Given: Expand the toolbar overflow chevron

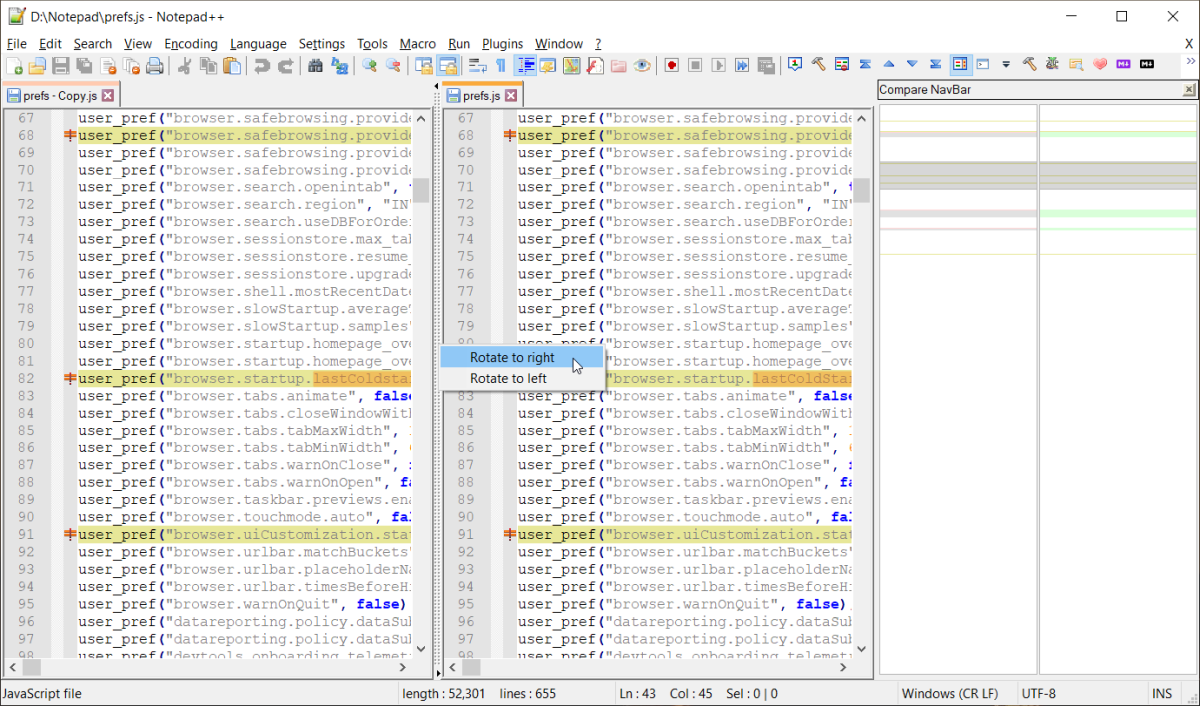Looking at the screenshot, I should tap(1190, 61).
